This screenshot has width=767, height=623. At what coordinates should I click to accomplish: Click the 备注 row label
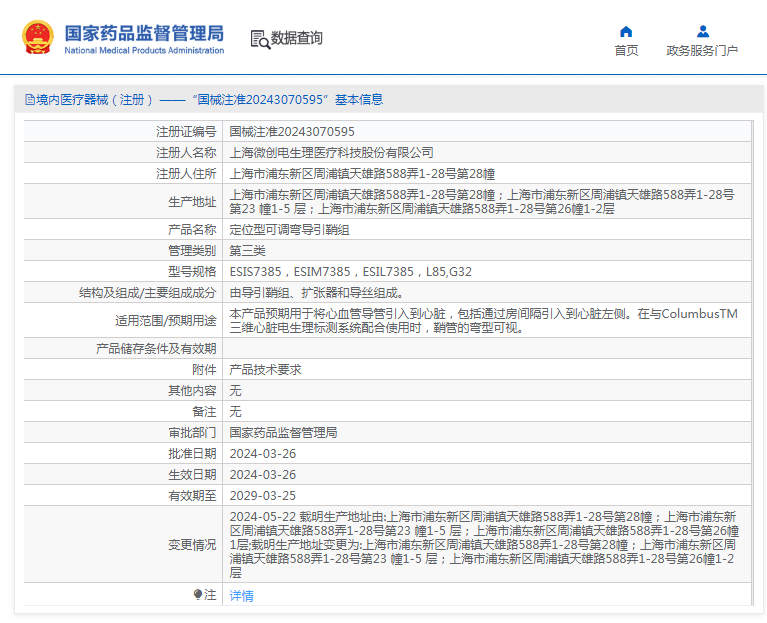(204, 411)
